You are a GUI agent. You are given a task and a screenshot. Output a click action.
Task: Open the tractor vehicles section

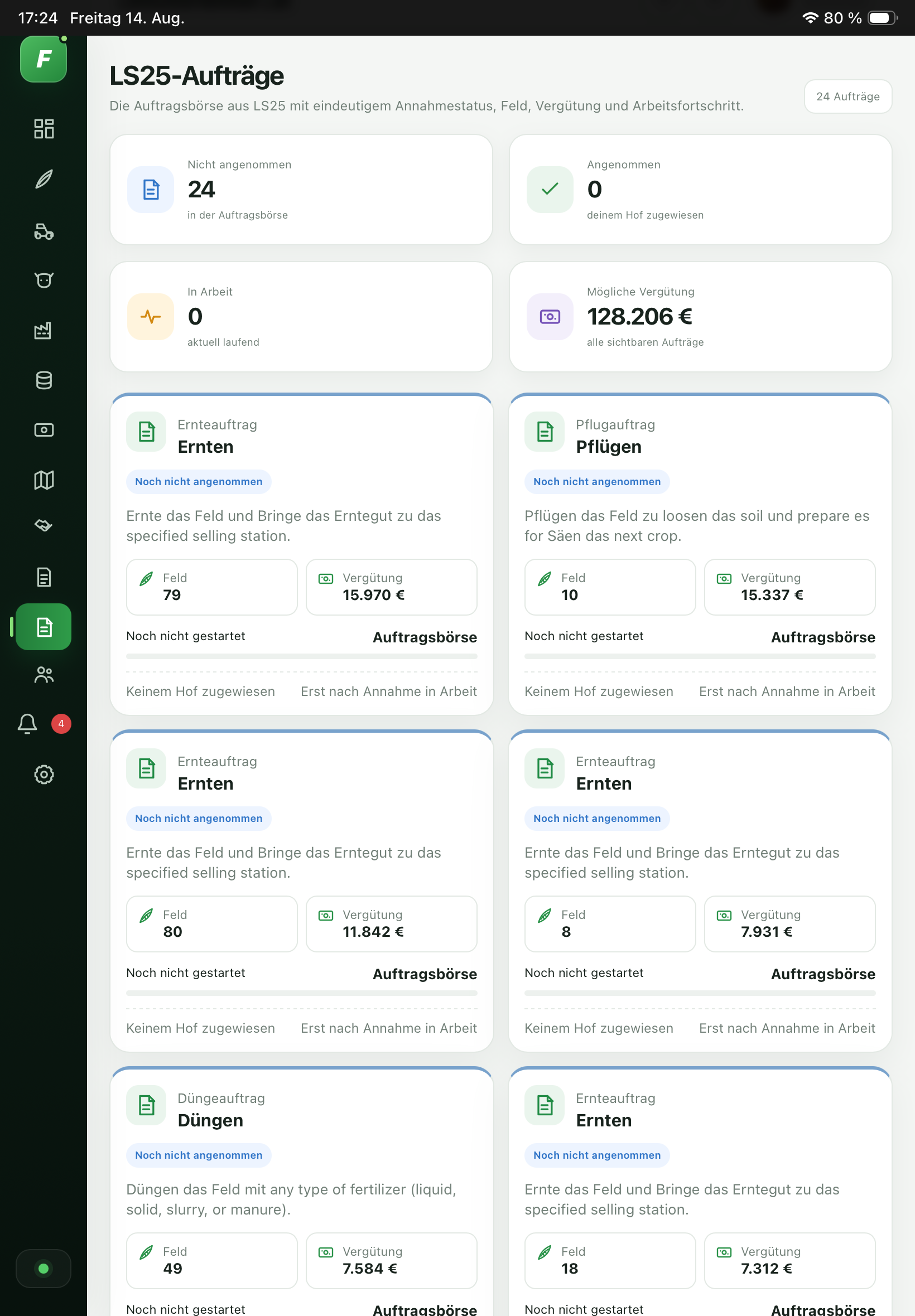pyautogui.click(x=44, y=230)
